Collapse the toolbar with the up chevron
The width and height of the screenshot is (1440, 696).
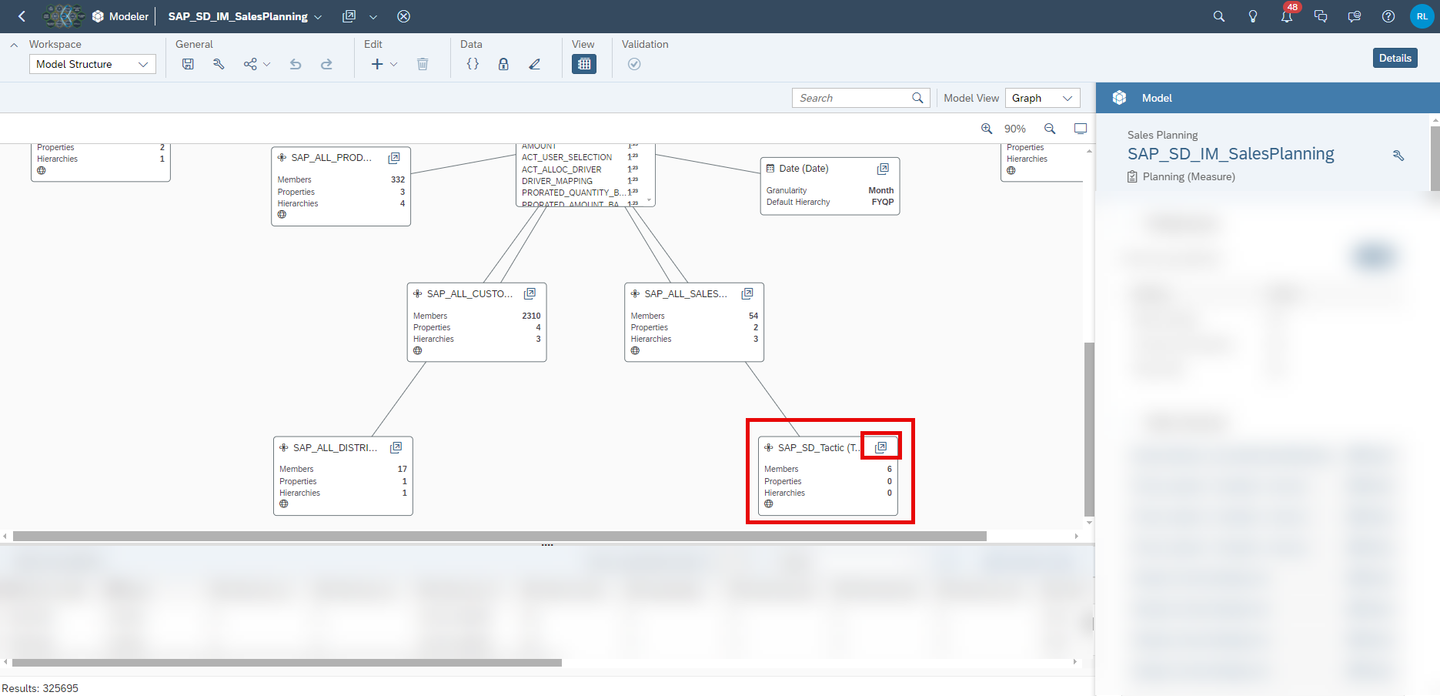click(x=14, y=45)
